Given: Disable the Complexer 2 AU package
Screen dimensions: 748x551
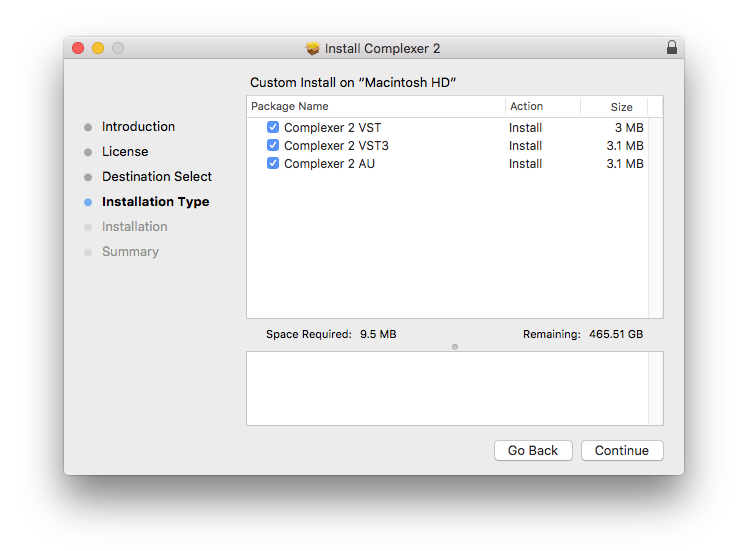Looking at the screenshot, I should 273,164.
